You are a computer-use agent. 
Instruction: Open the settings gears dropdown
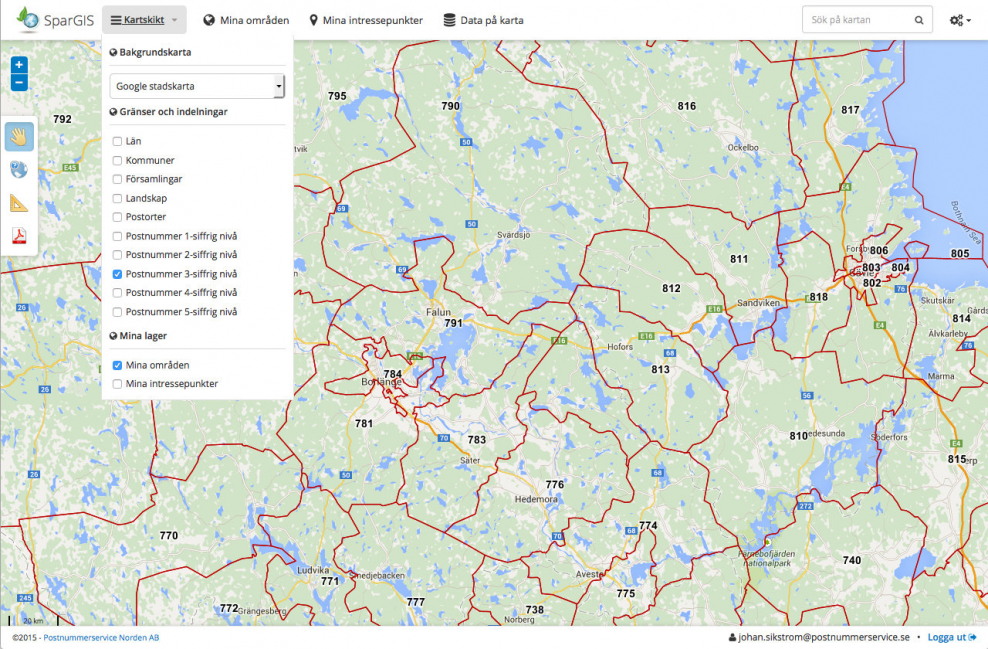pos(960,20)
